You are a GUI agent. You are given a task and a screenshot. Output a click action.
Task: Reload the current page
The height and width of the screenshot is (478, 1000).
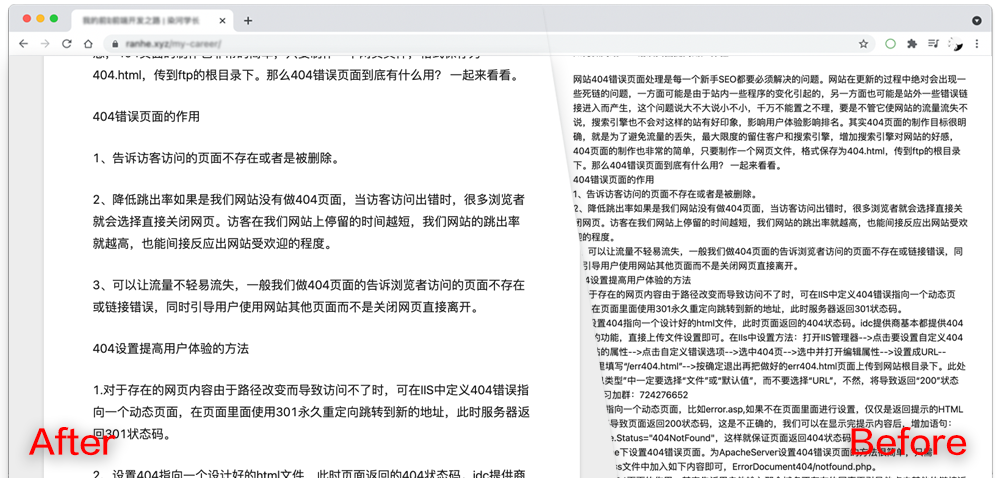(66, 44)
